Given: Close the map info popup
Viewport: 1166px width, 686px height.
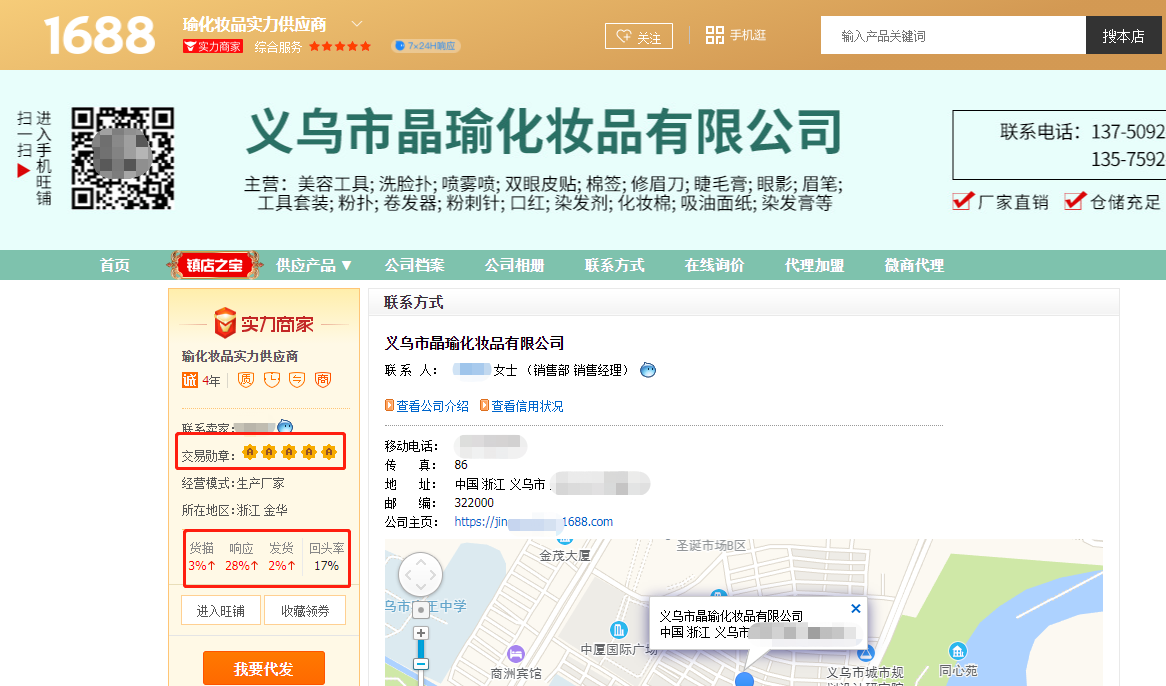Looking at the screenshot, I should (x=856, y=608).
